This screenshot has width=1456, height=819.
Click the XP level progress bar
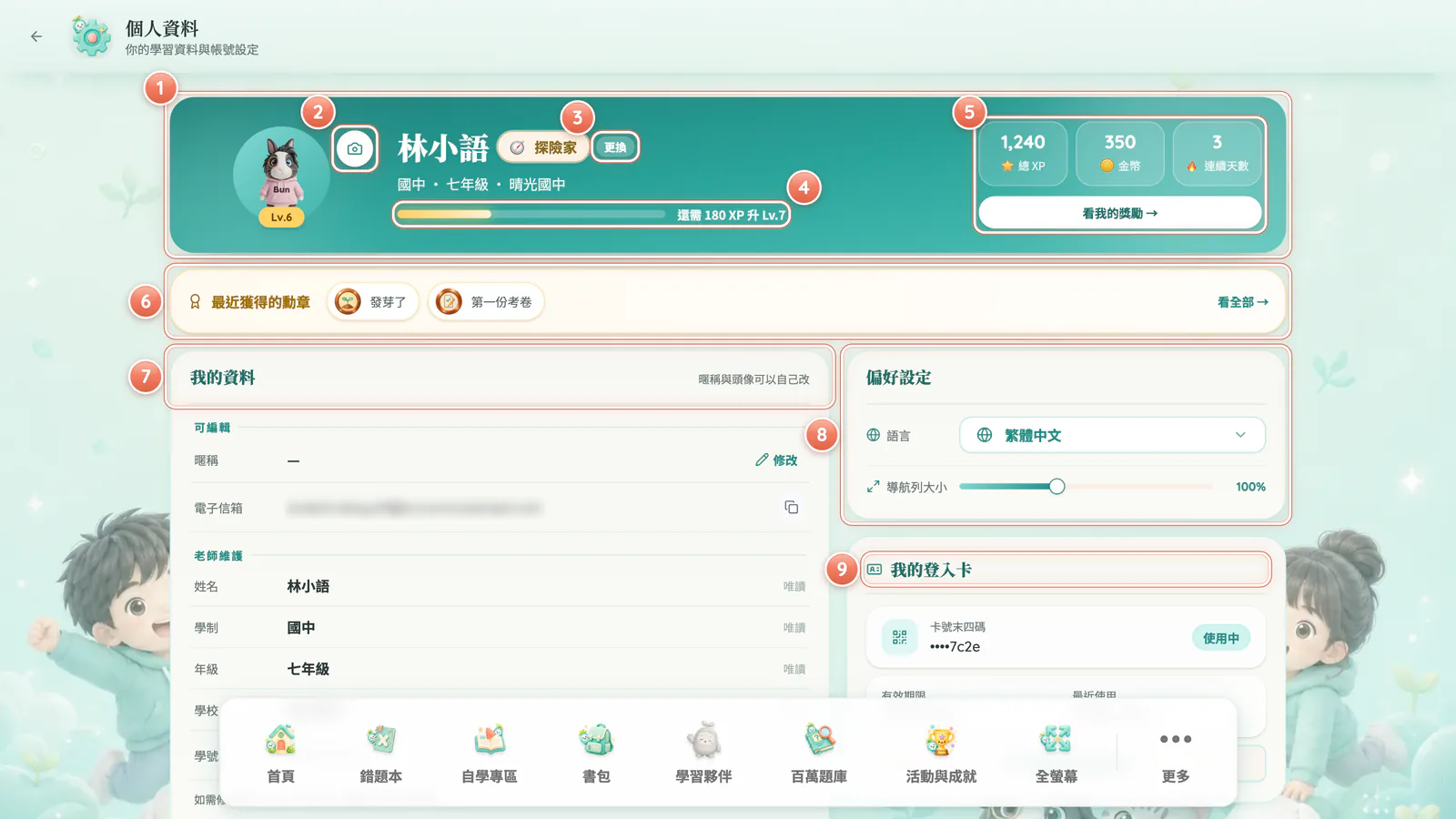(531, 215)
